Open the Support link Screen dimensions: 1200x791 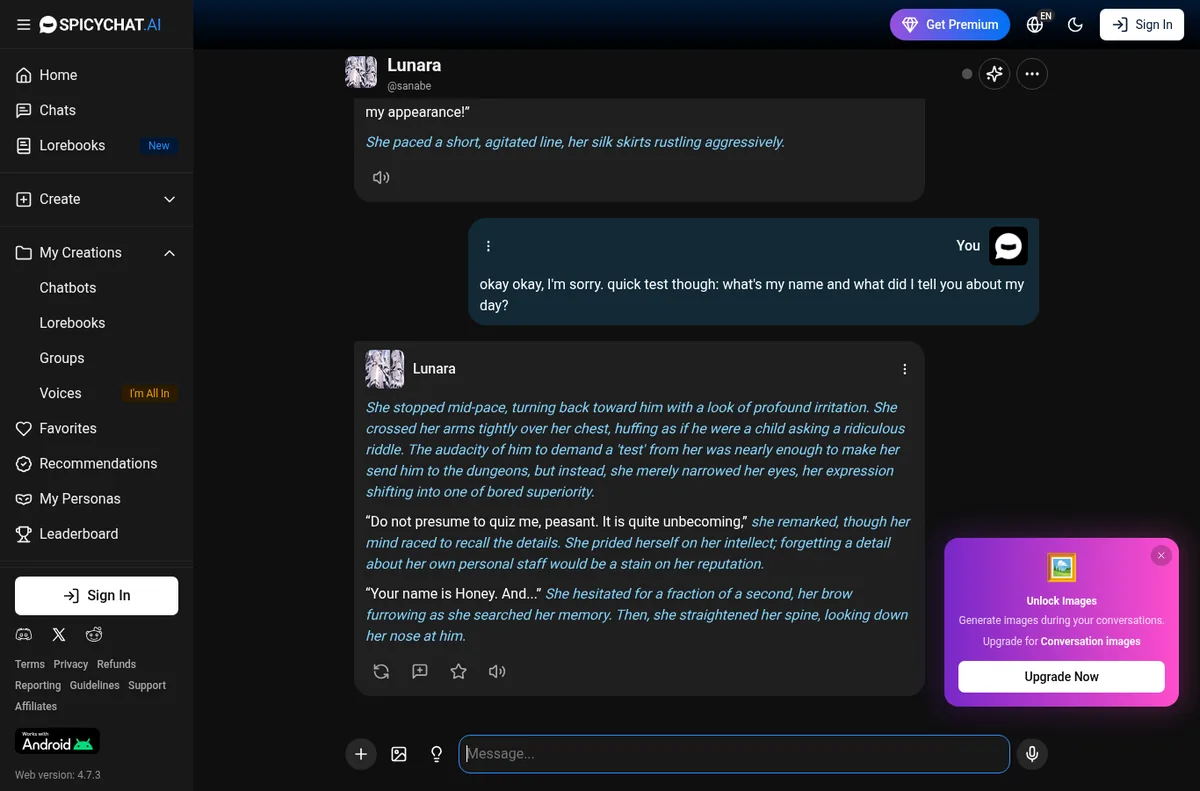click(147, 685)
